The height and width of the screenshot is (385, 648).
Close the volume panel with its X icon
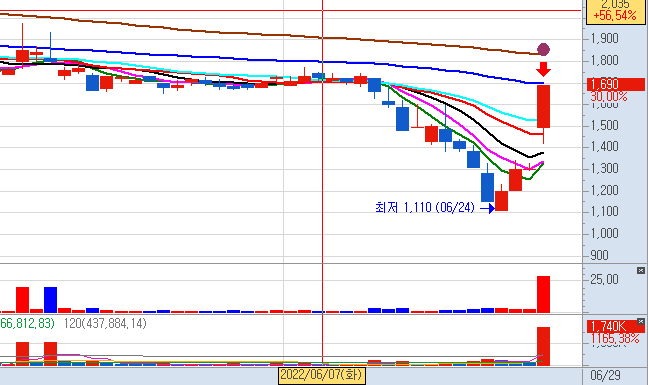[641, 271]
